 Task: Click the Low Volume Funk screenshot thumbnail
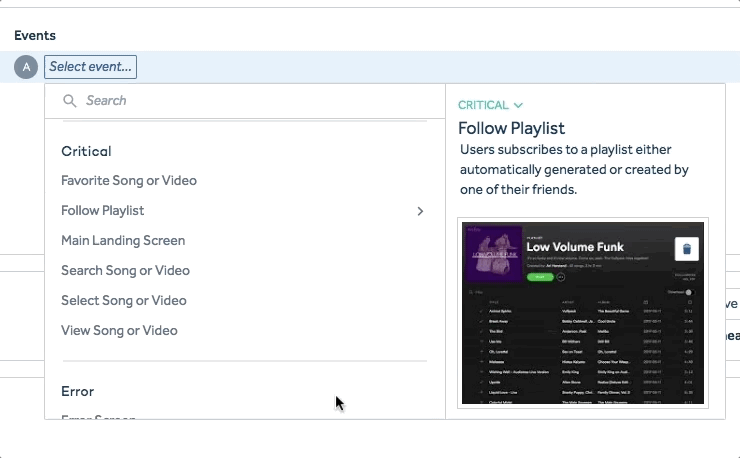583,313
